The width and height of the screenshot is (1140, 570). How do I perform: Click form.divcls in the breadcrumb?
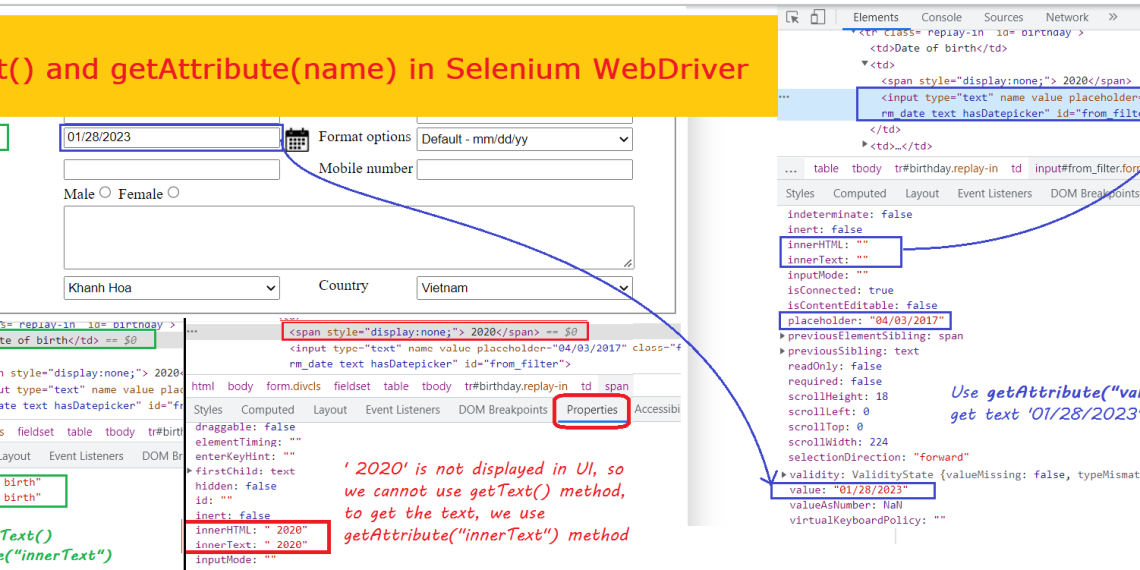295,386
